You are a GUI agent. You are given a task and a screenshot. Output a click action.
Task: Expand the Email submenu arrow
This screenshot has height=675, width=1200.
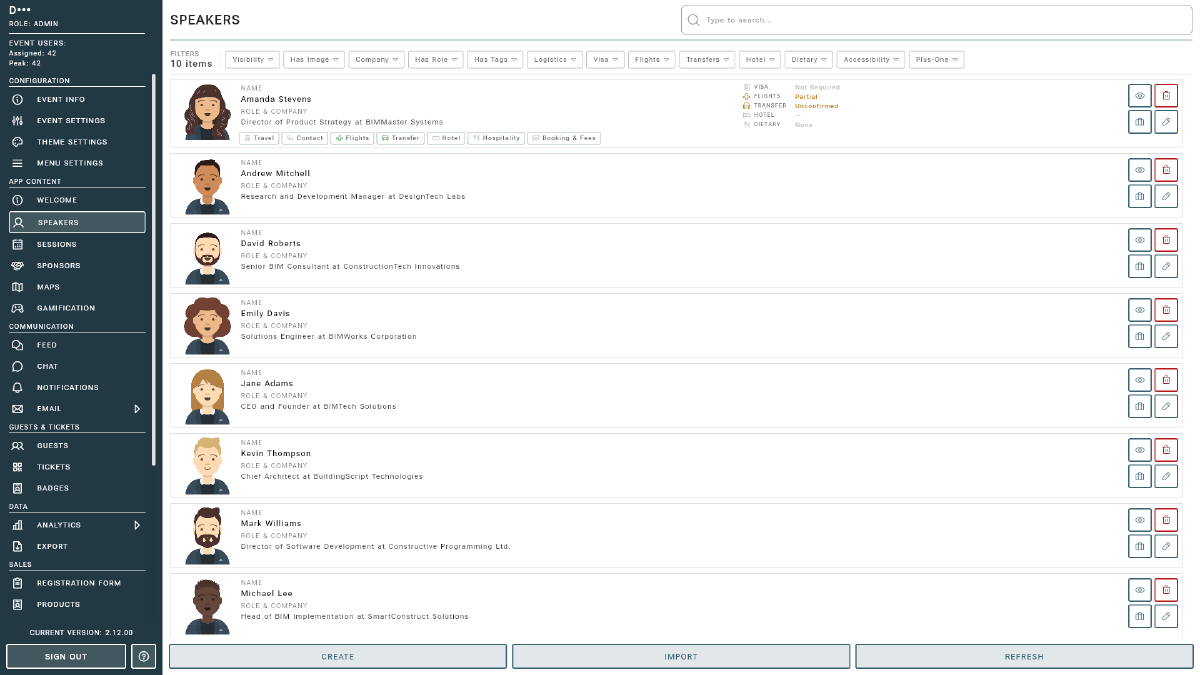click(137, 409)
